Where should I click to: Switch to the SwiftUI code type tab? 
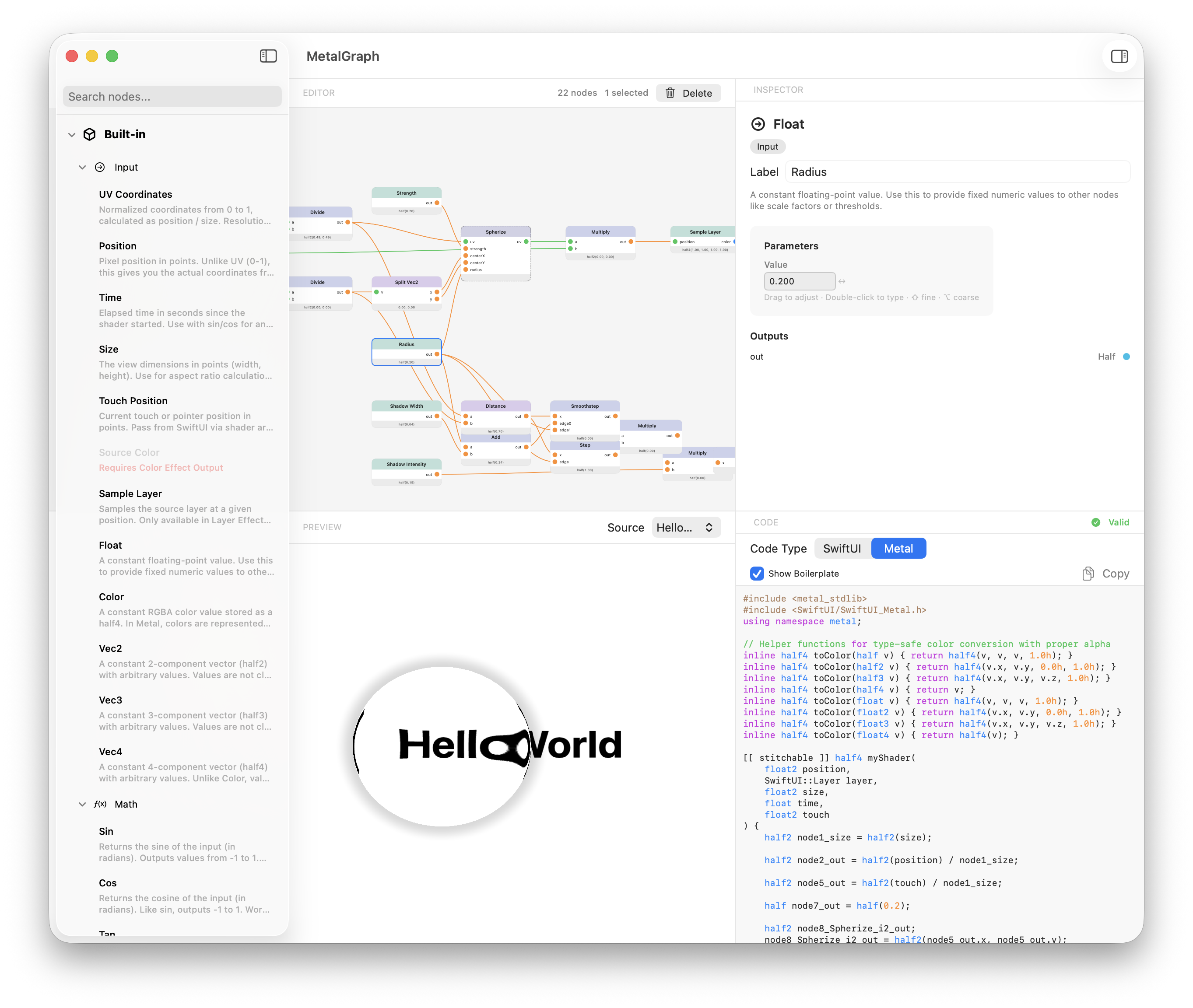click(842, 548)
